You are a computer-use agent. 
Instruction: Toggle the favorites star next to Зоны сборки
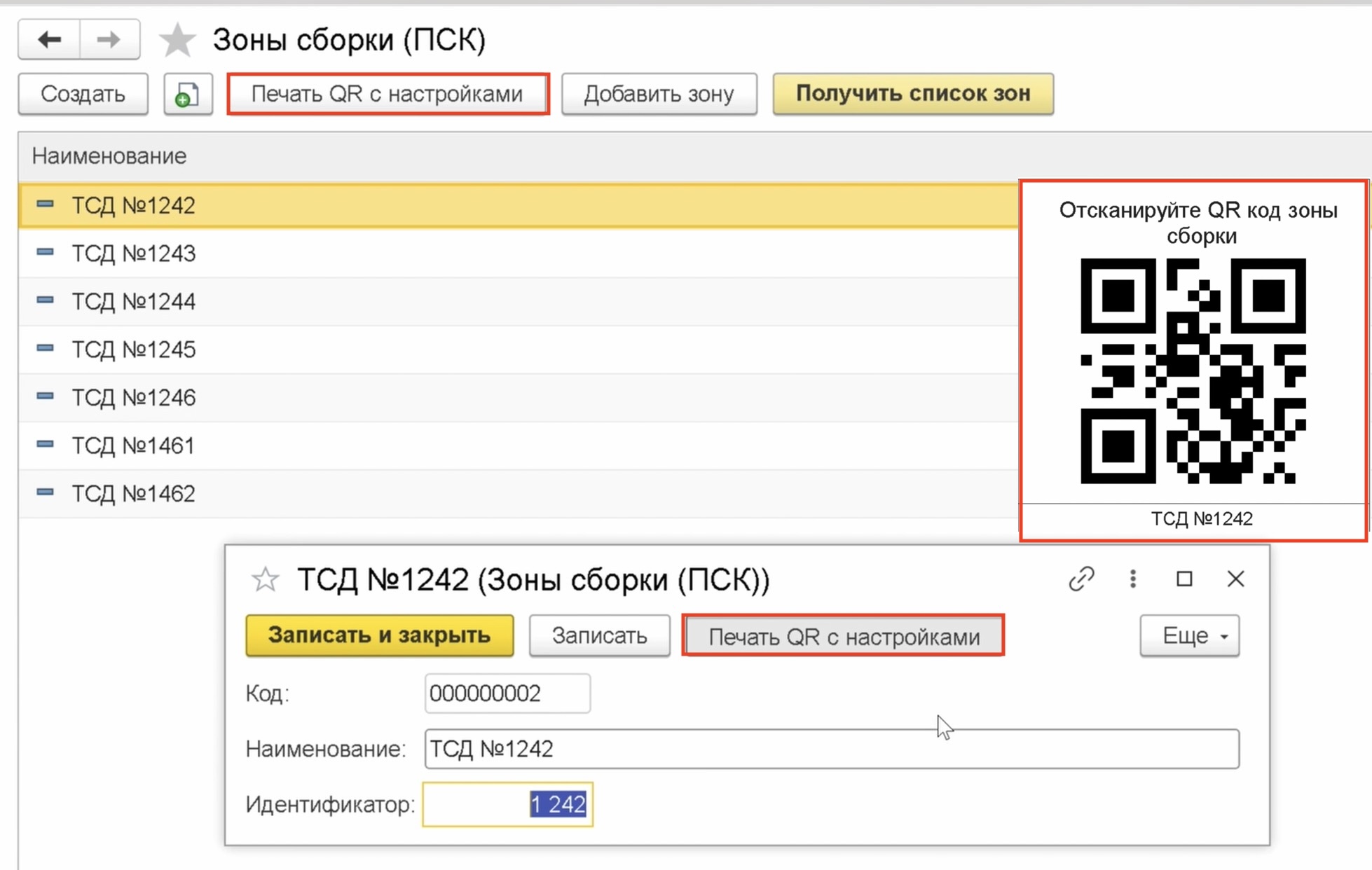point(178,40)
